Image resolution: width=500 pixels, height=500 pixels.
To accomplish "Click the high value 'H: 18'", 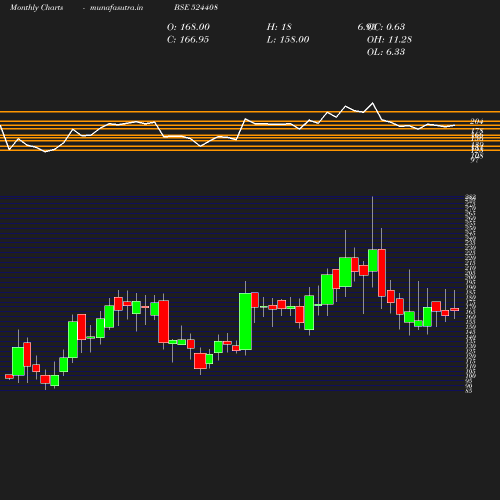I will (279, 27).
